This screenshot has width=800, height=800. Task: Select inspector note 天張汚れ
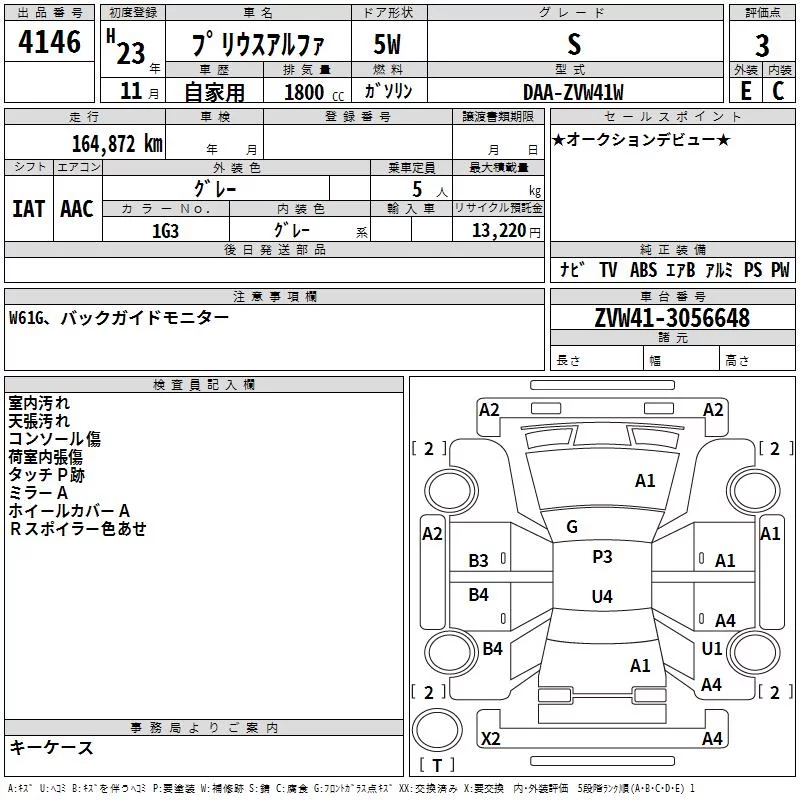coord(39,421)
